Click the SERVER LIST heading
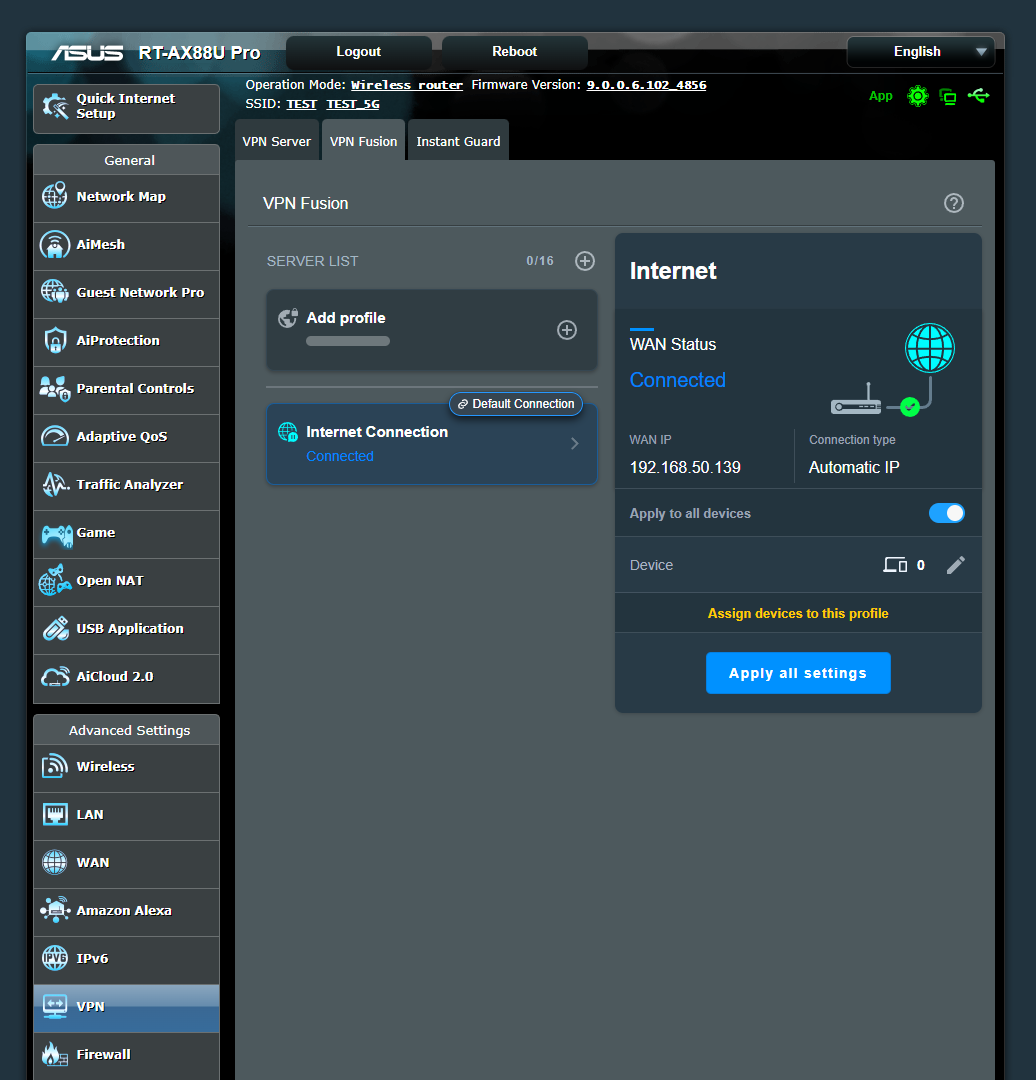 click(312, 261)
